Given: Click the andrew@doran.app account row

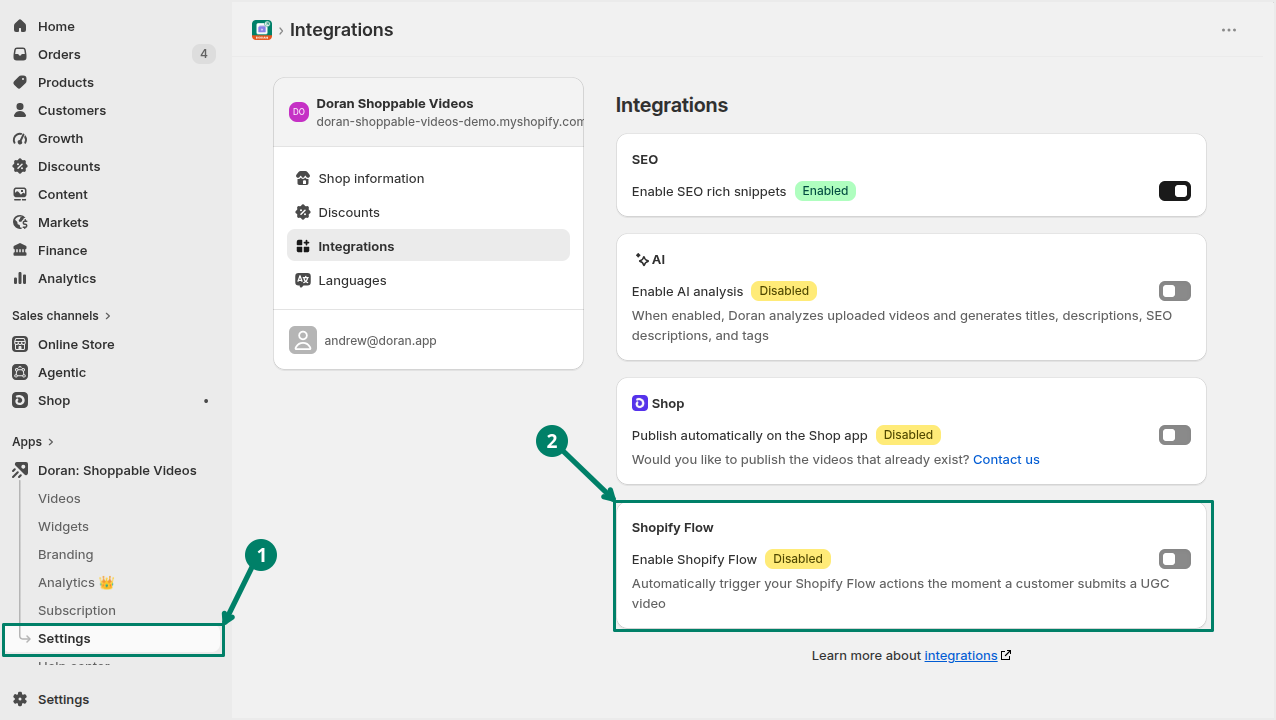Looking at the screenshot, I should click(428, 340).
